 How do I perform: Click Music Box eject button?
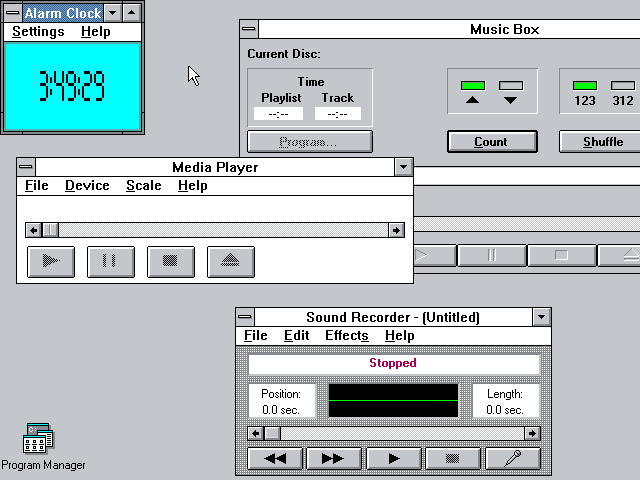pyautogui.click(x=620, y=256)
